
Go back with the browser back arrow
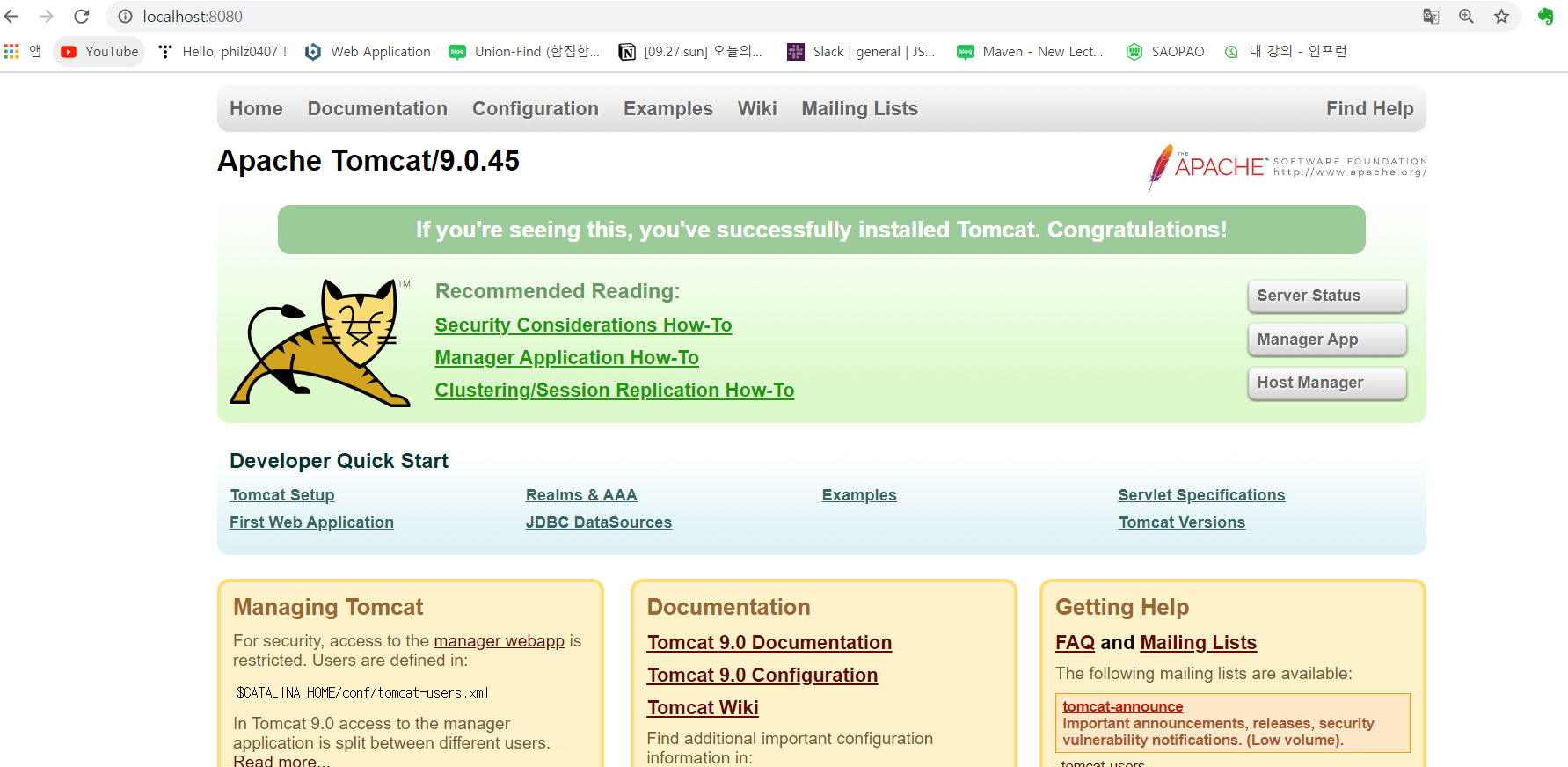pos(11,16)
